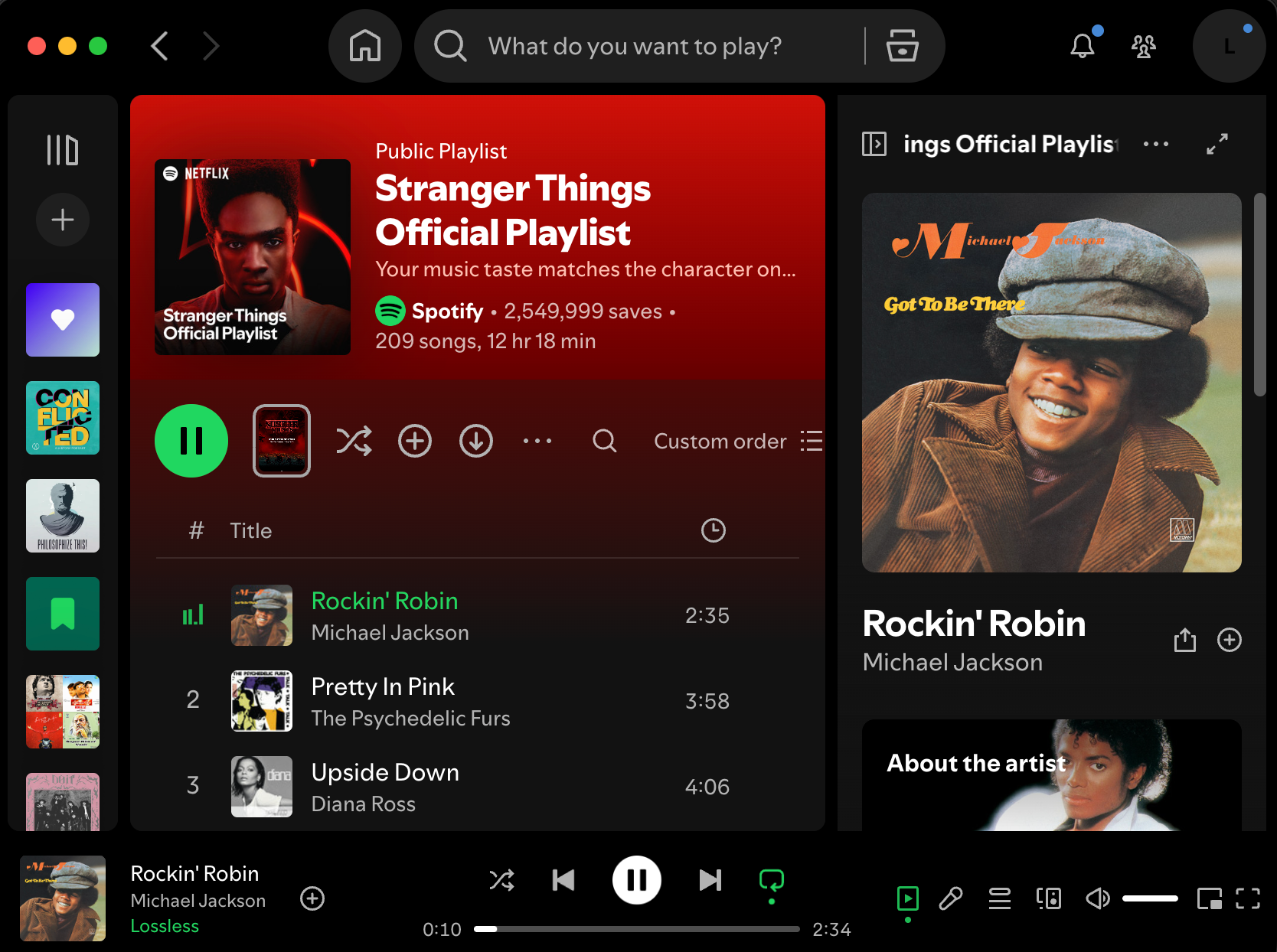
Task: Open Your Episodes bookmark tile
Action: [x=63, y=614]
